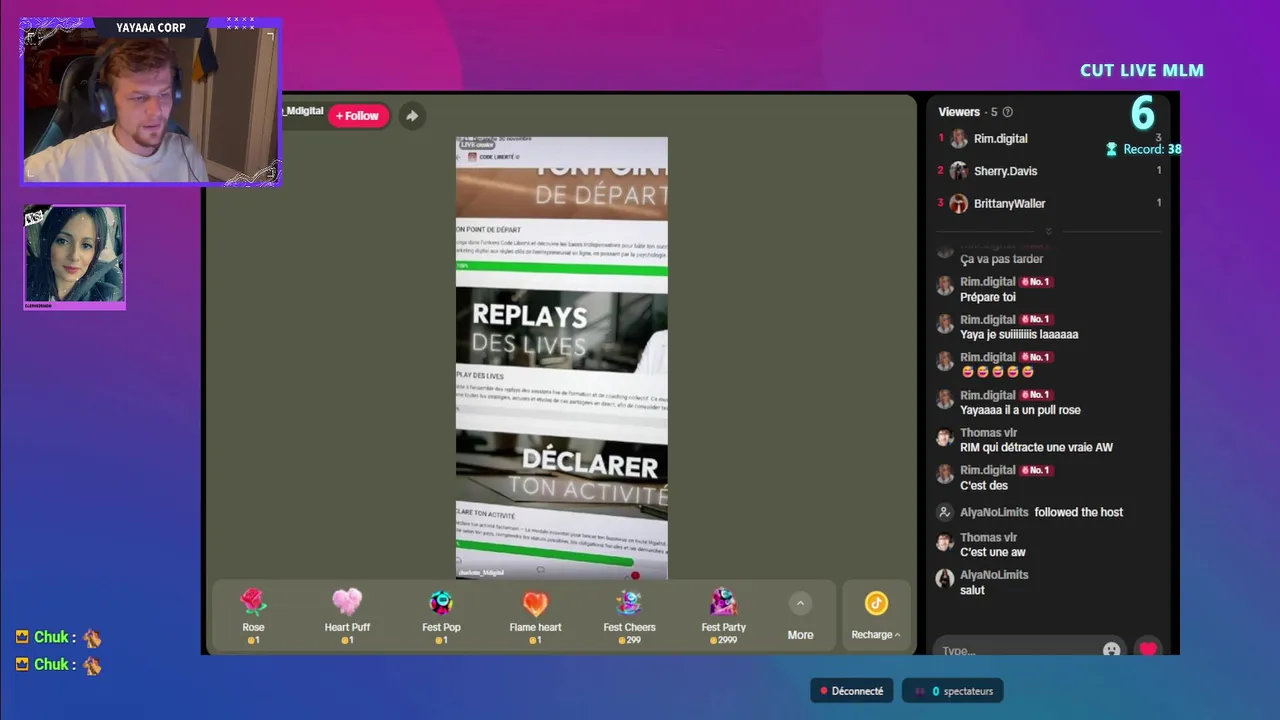Click 'BrittanyWaller' name in top viewers

pyautogui.click(x=1010, y=203)
